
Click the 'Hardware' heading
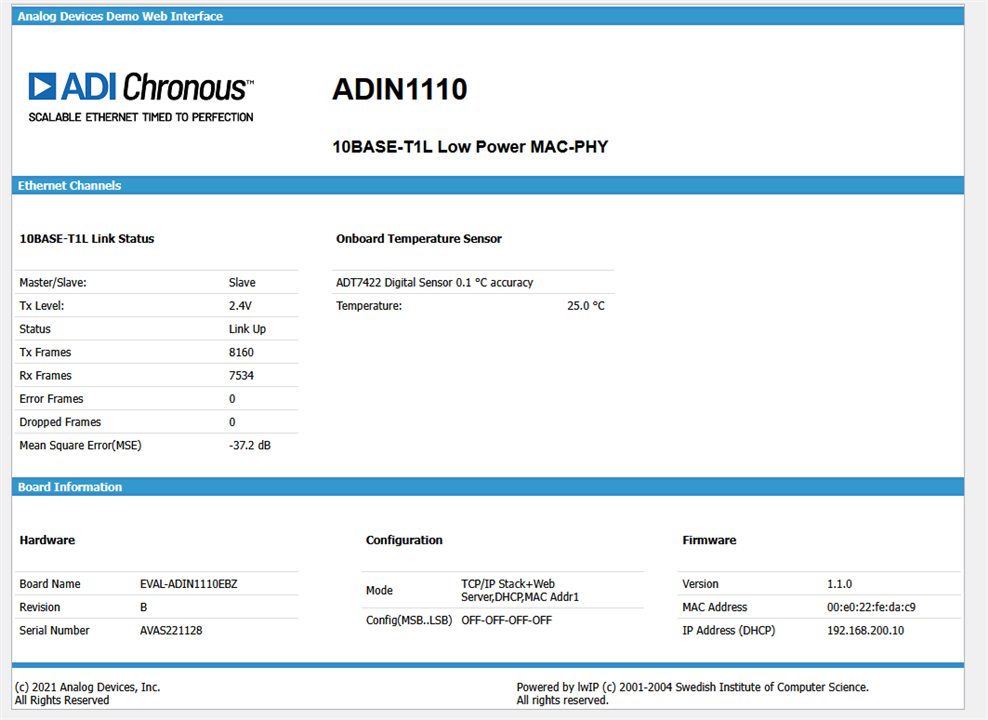[x=47, y=540]
